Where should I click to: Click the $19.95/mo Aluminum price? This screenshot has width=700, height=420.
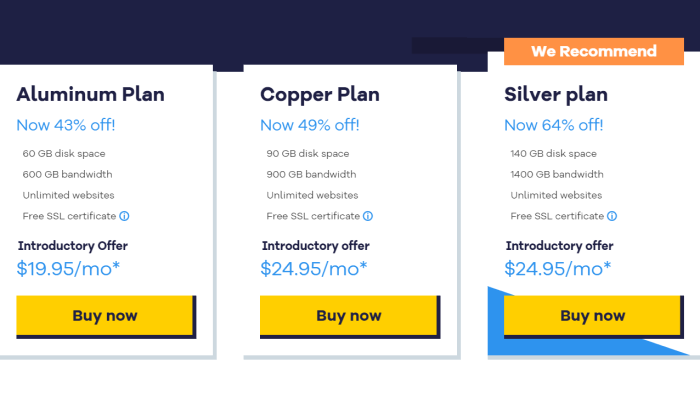[x=68, y=269]
